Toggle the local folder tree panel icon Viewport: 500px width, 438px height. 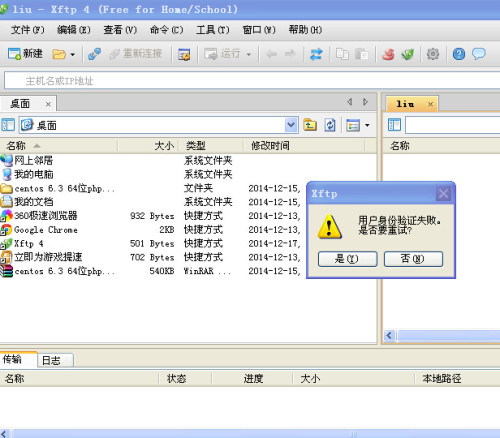8,125
